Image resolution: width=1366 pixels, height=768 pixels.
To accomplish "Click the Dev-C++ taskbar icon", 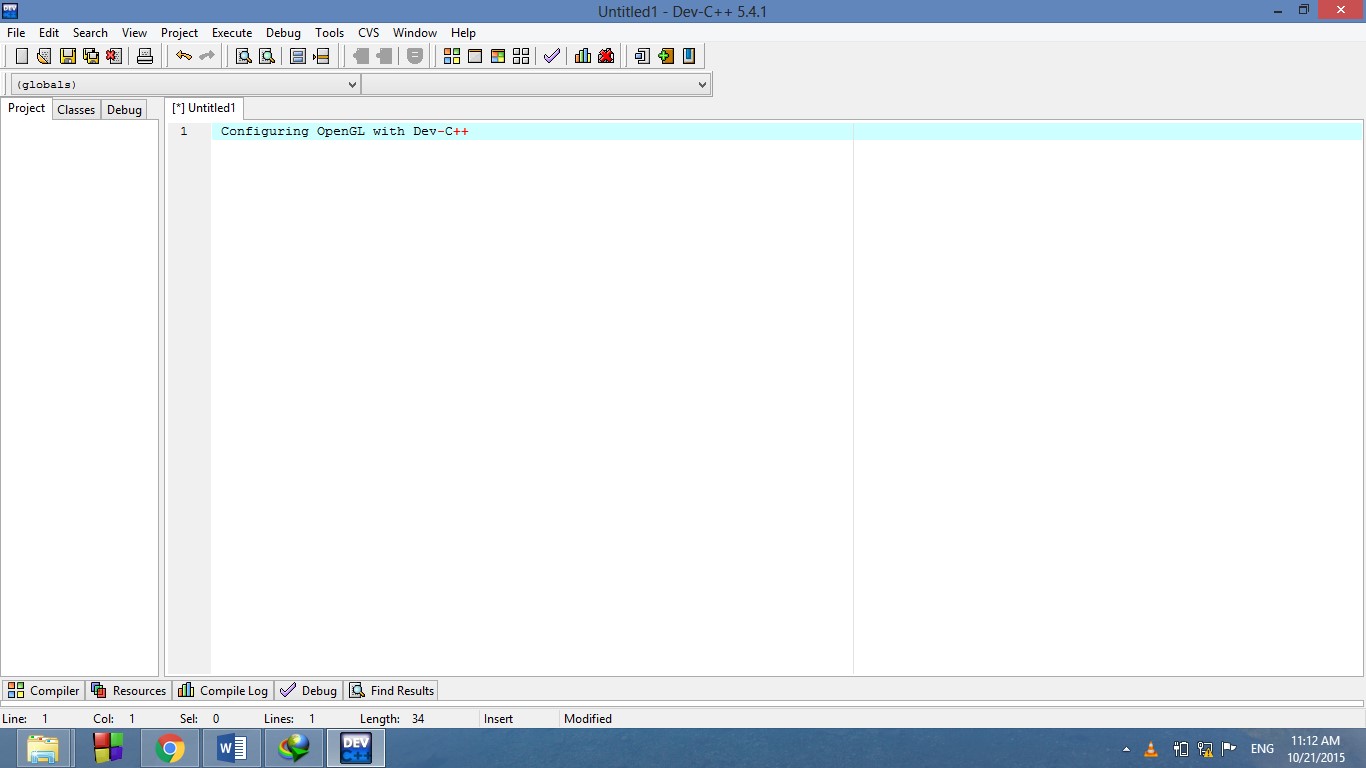I will click(356, 748).
